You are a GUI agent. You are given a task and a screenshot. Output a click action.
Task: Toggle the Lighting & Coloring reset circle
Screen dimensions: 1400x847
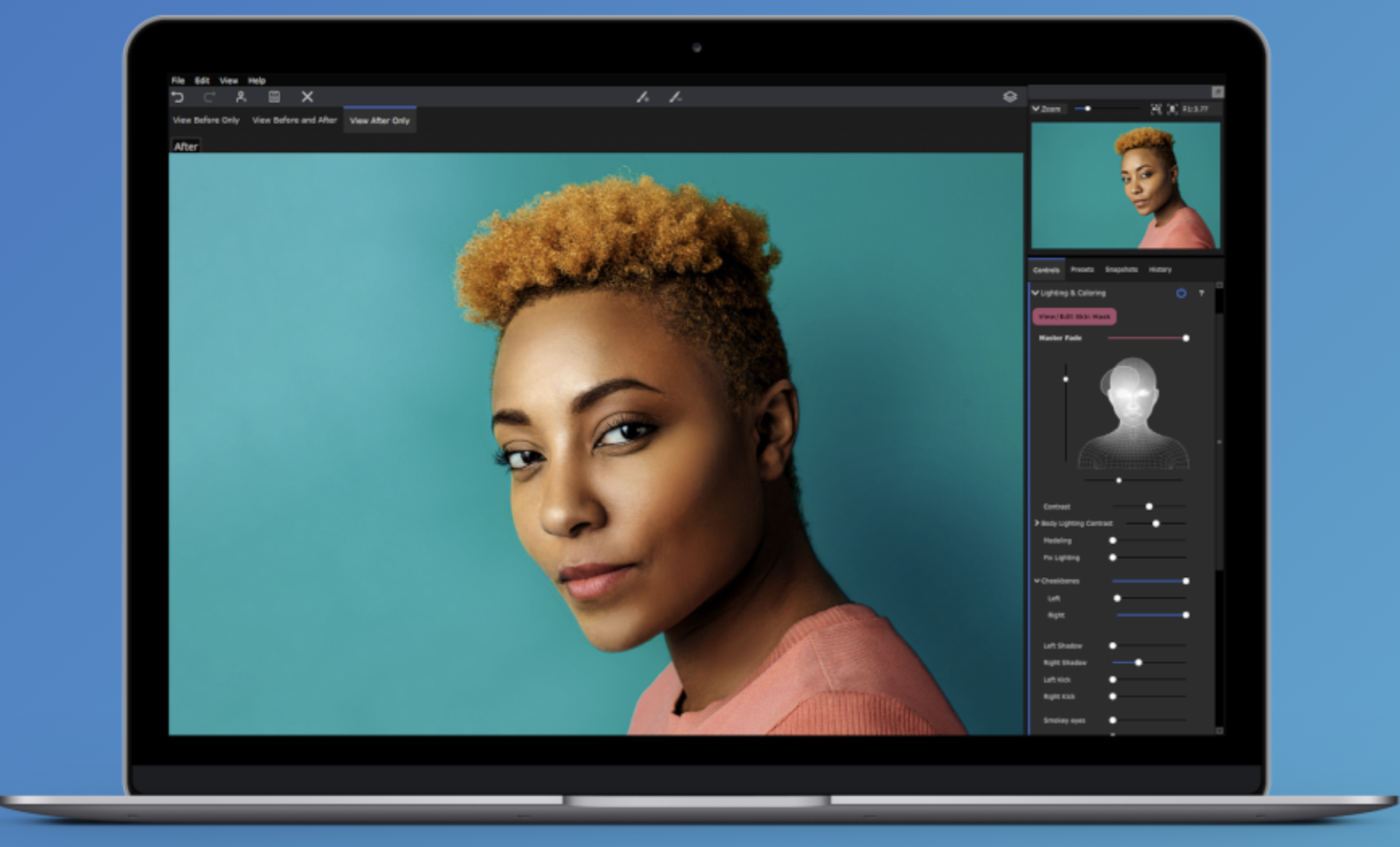(1181, 293)
